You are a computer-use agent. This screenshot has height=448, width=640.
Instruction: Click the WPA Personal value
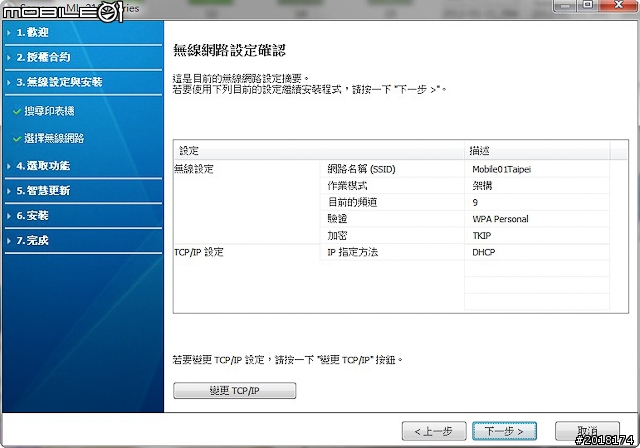tap(500, 219)
